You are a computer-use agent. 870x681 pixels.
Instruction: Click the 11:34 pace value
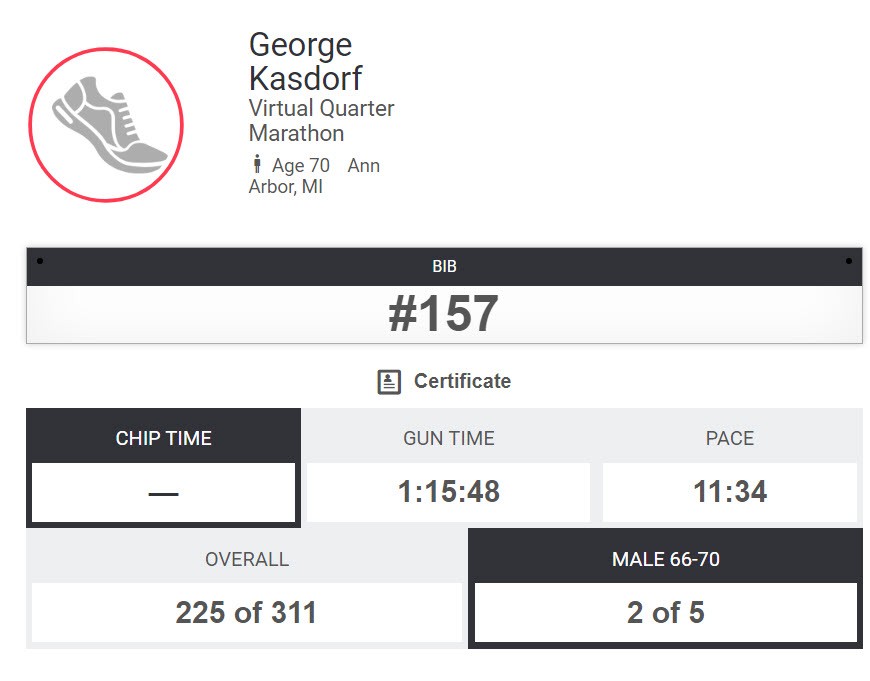pyautogui.click(x=730, y=492)
